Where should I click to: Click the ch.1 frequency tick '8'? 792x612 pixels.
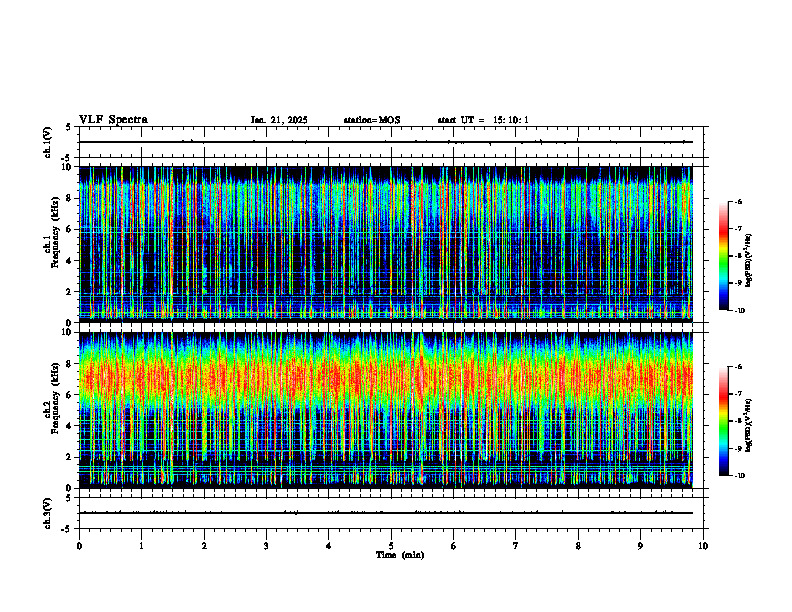point(71,198)
